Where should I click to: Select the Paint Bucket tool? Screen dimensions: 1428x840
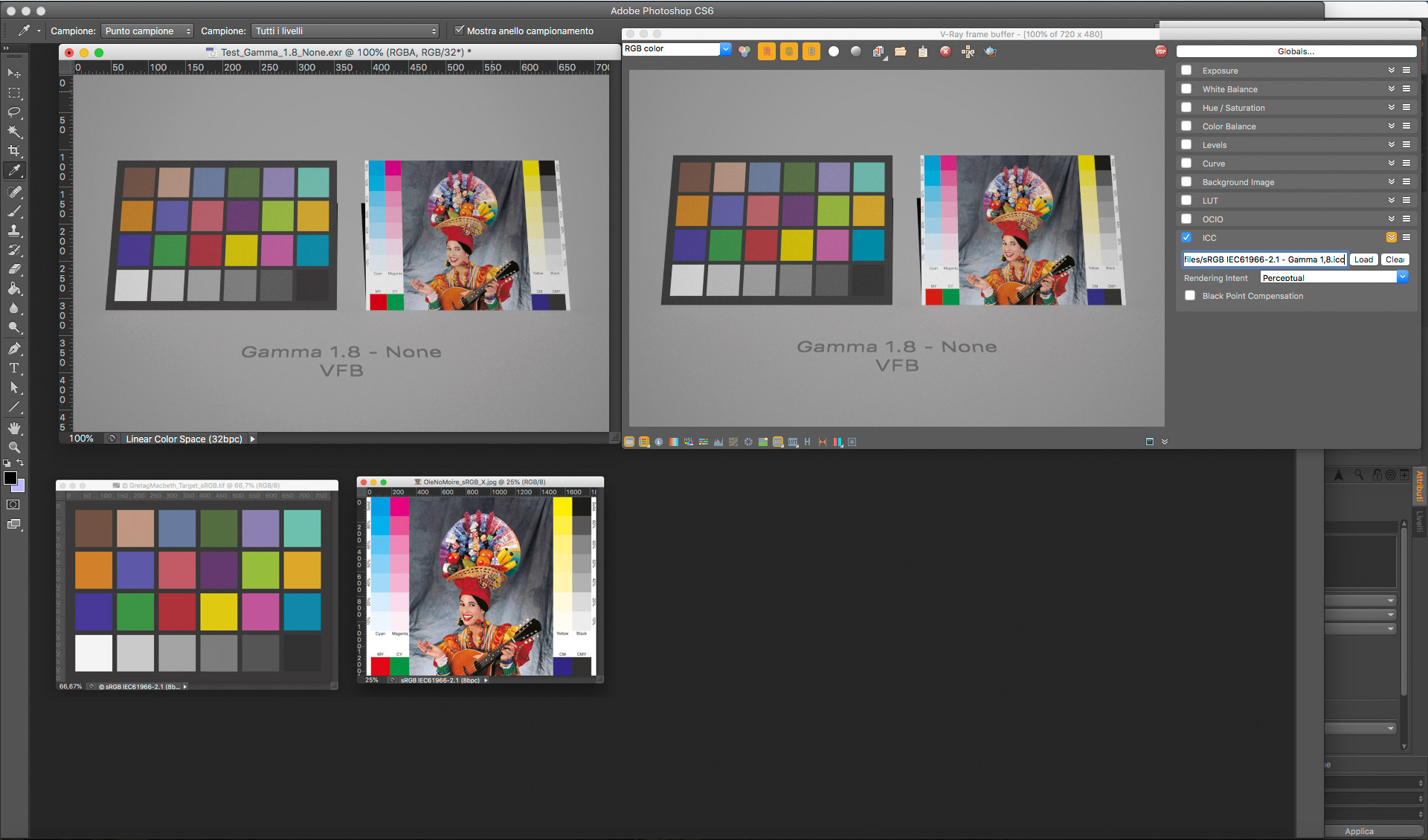[14, 288]
